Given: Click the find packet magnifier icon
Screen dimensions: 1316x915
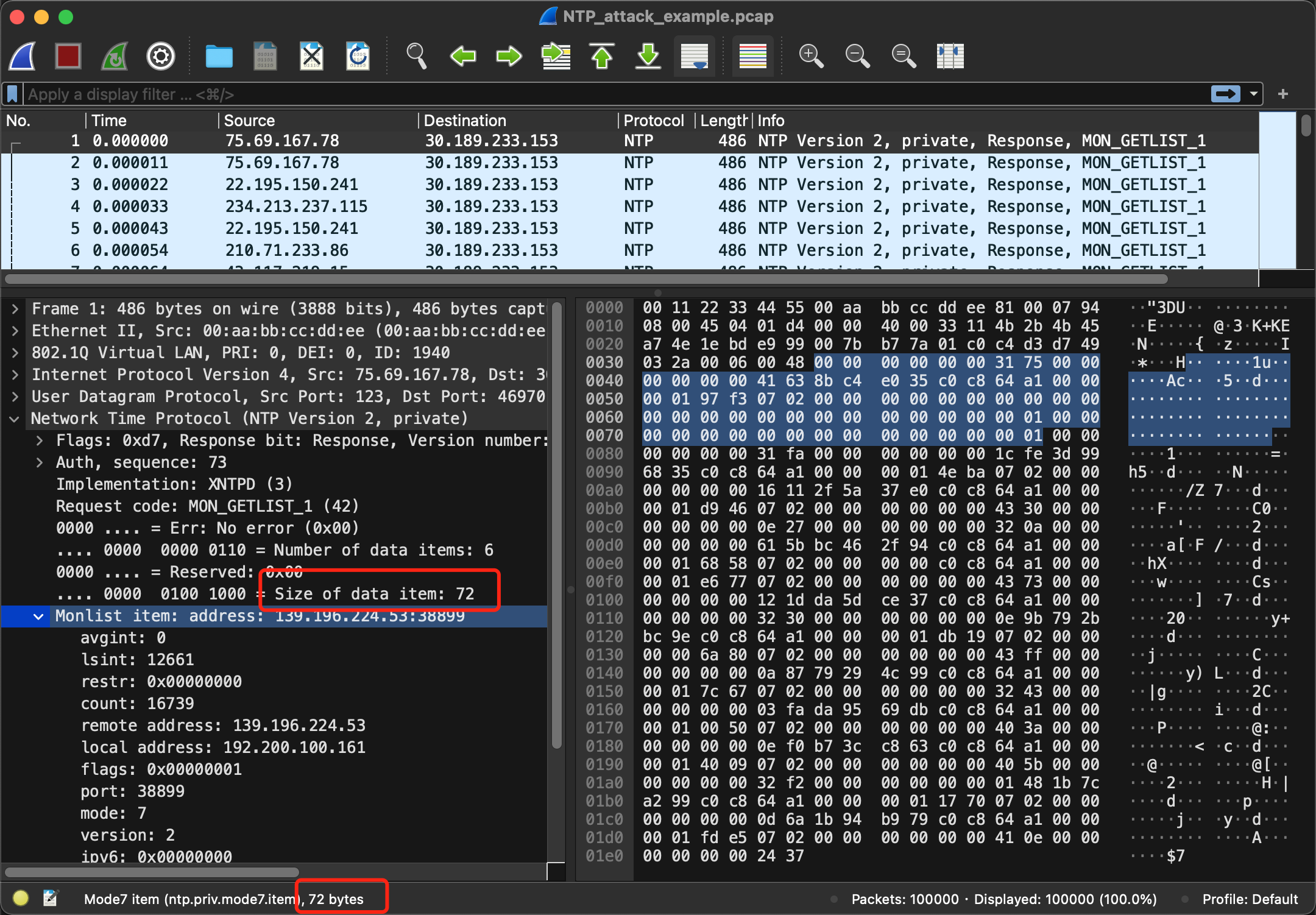Looking at the screenshot, I should pos(416,57).
